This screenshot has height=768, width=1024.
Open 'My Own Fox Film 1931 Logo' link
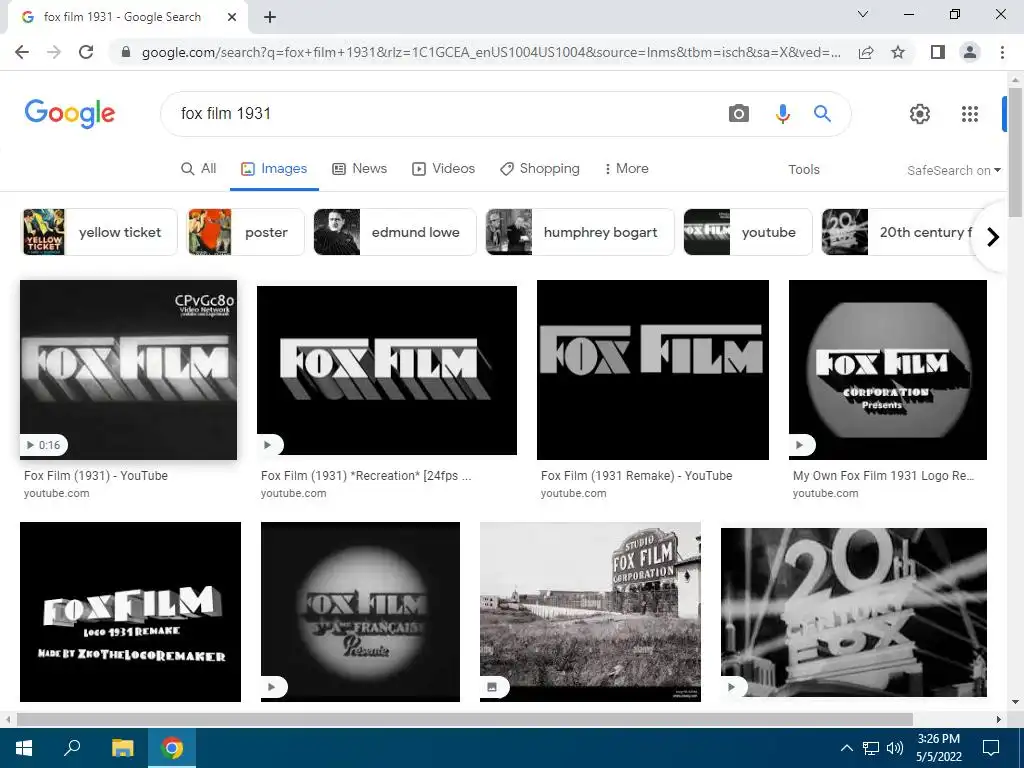click(x=883, y=475)
